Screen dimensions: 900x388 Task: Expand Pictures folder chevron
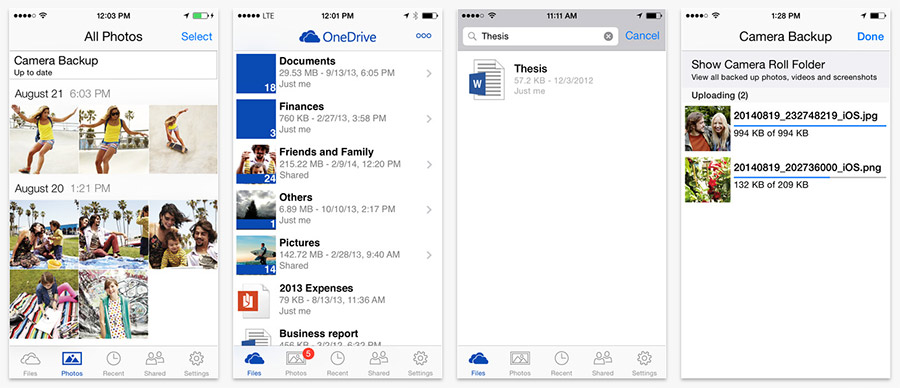pos(429,255)
